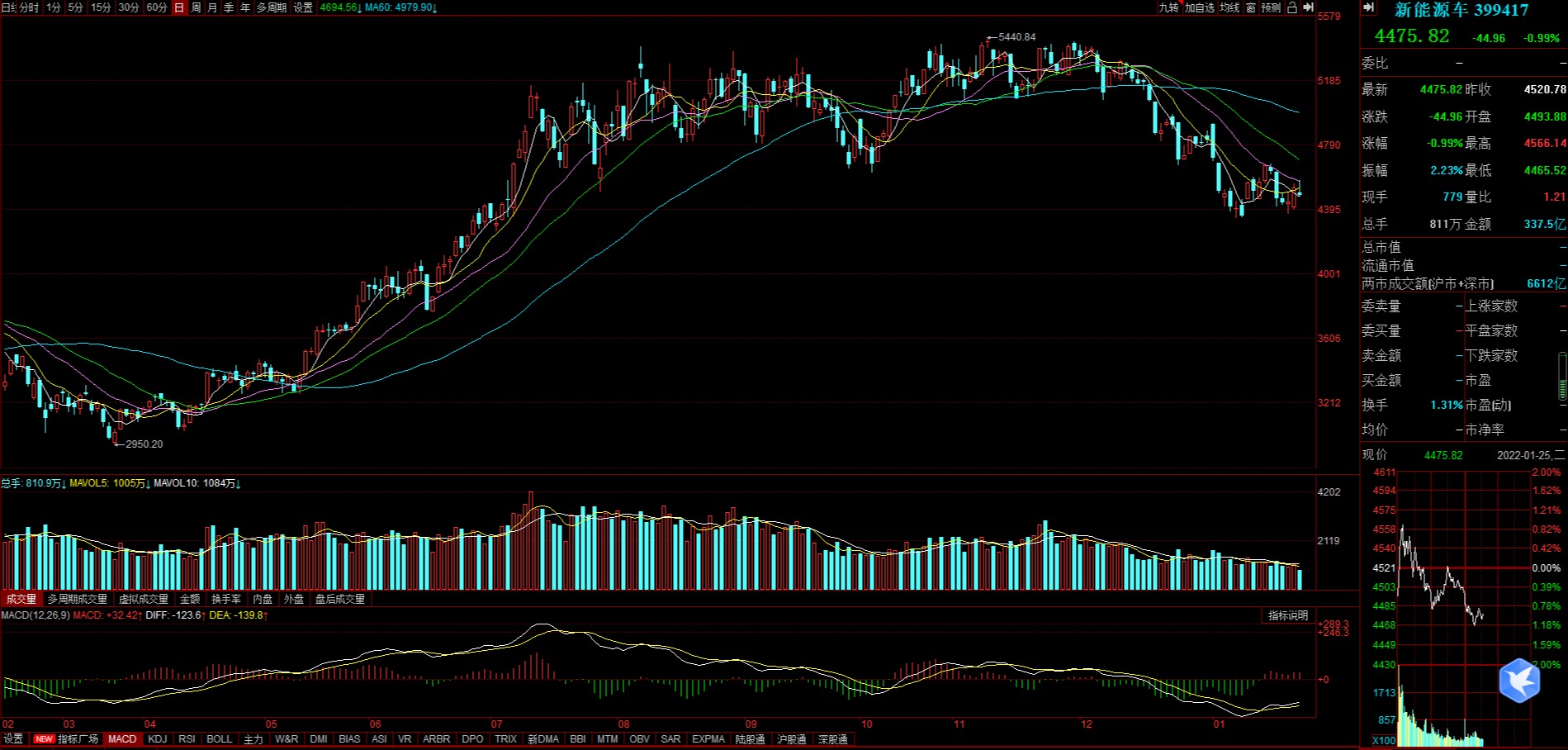This screenshot has width=1568, height=750.
Task: Select the 60分 period
Action: point(157,7)
